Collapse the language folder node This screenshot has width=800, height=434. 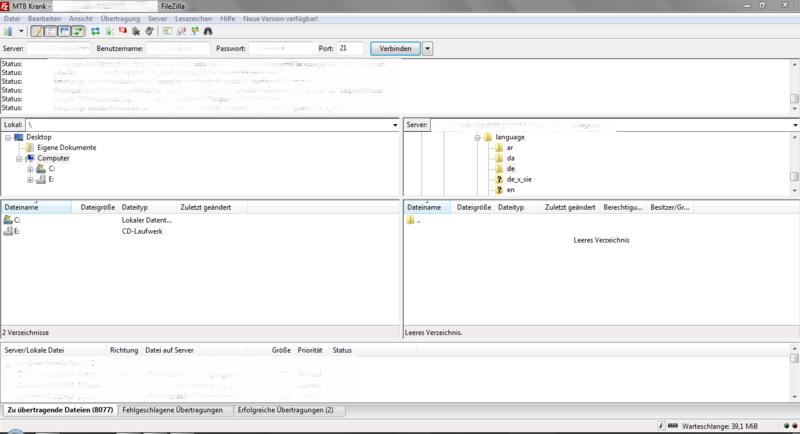[477, 138]
